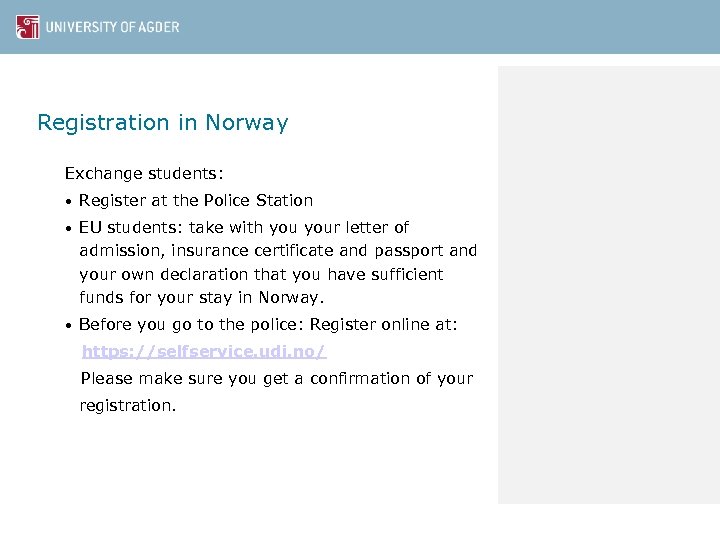Click the line starting "admission, insurance certificate"
720x540 pixels.
[278, 250]
